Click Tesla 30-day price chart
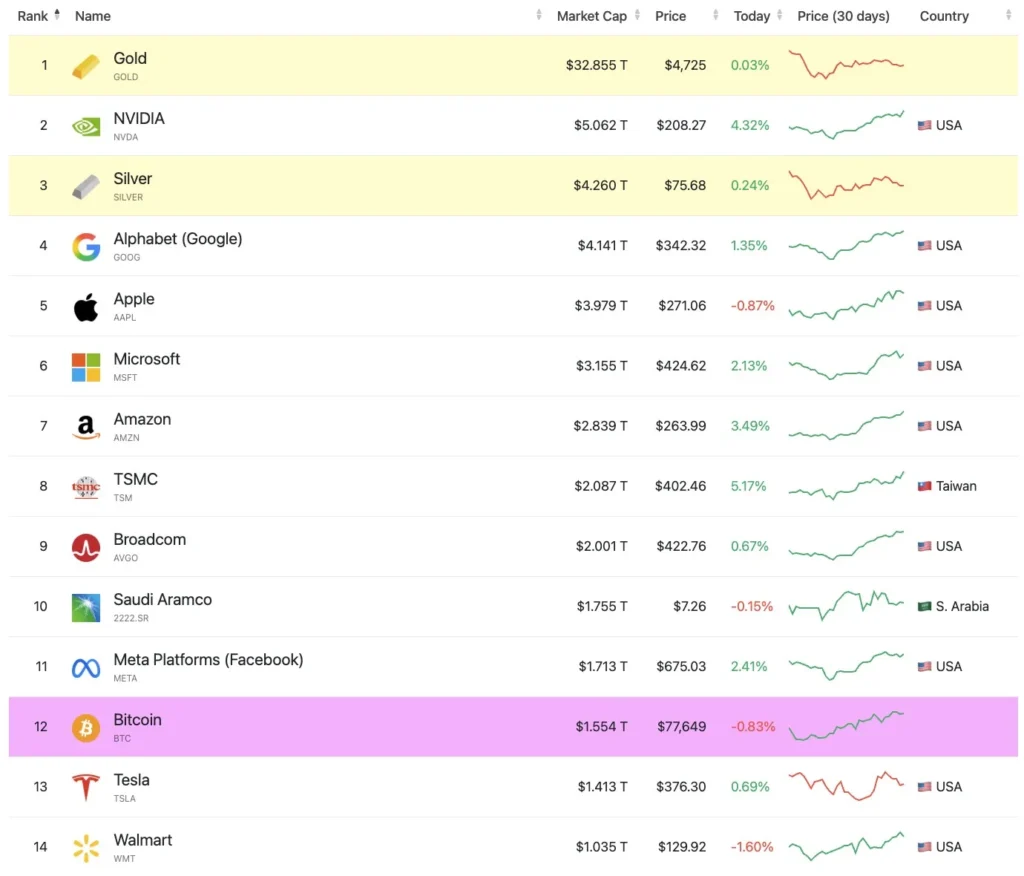Screen dimensions: 1024x876 pos(846,786)
